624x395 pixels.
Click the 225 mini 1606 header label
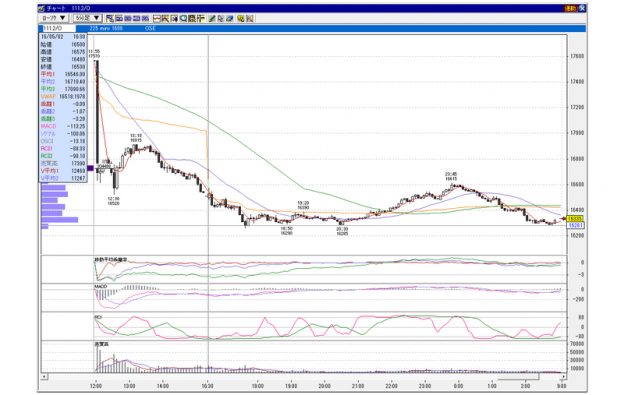tap(106, 28)
